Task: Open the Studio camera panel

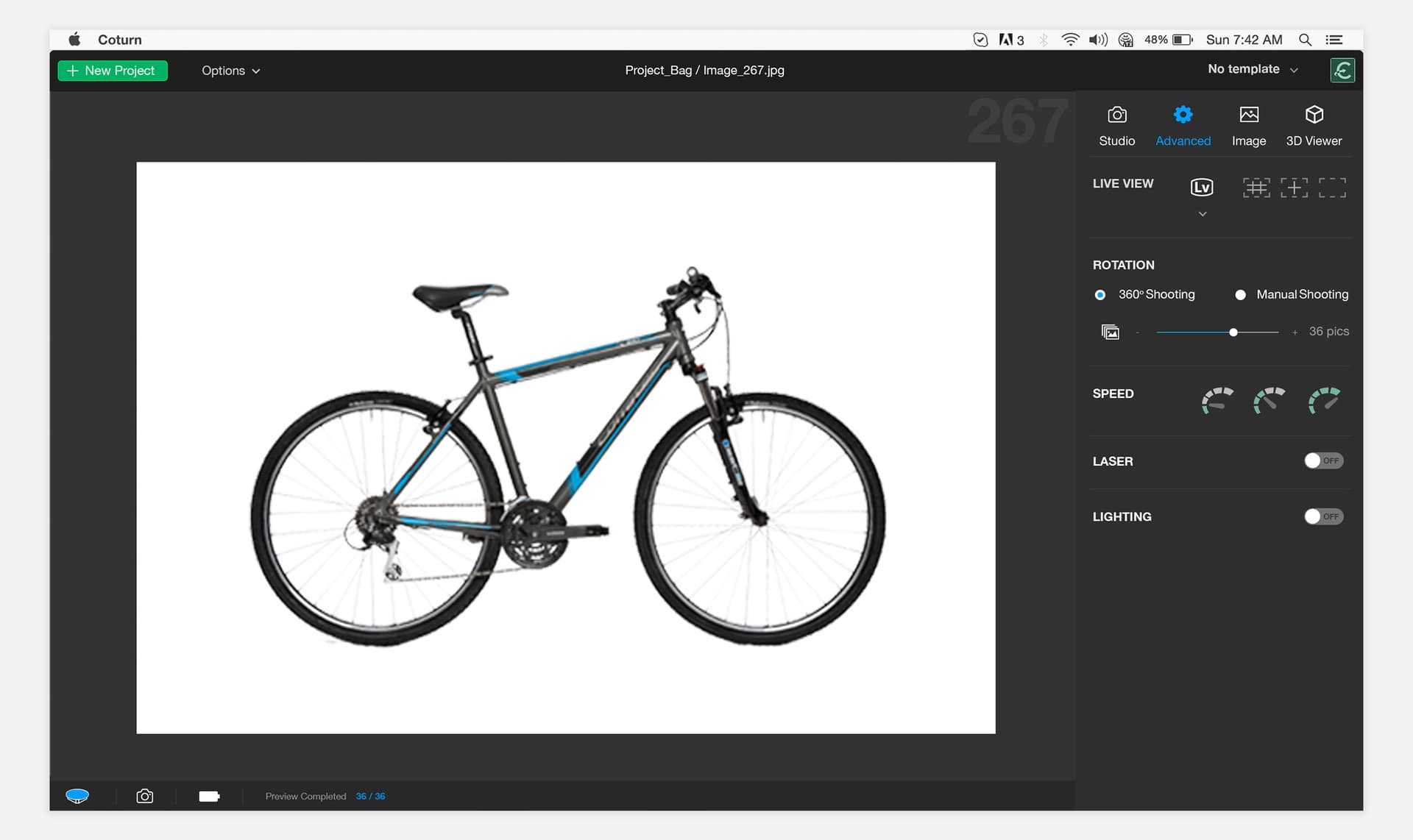Action: [x=1116, y=126]
